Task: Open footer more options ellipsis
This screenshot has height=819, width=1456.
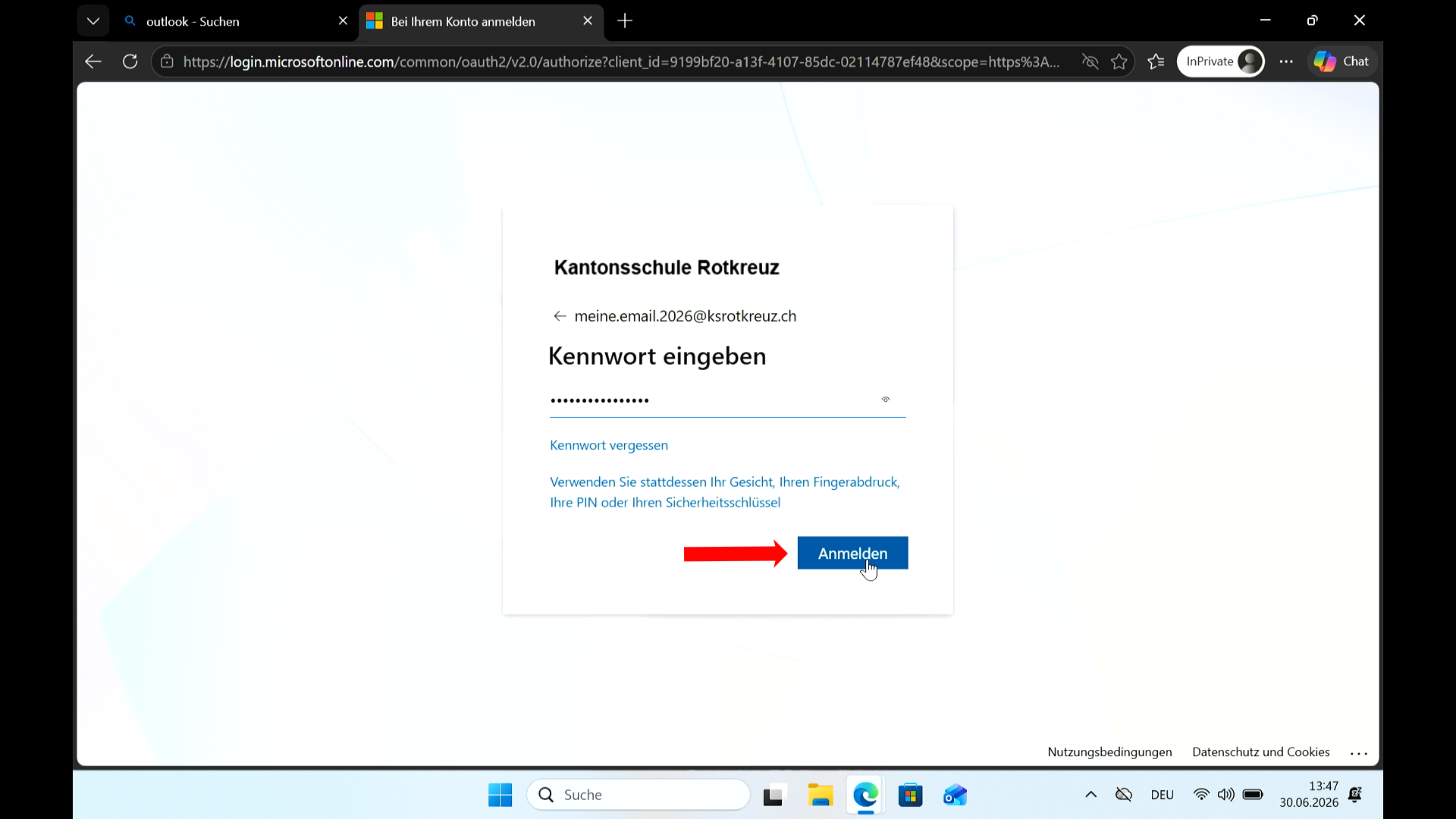Action: pyautogui.click(x=1359, y=753)
